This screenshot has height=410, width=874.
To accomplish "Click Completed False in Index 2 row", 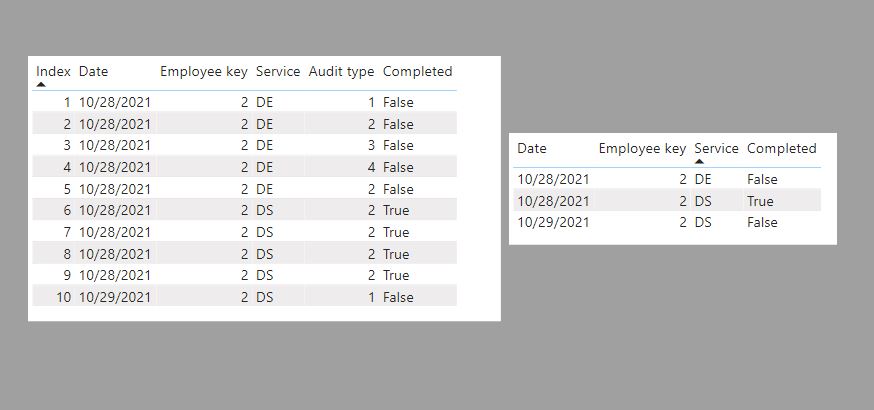I will tap(398, 124).
